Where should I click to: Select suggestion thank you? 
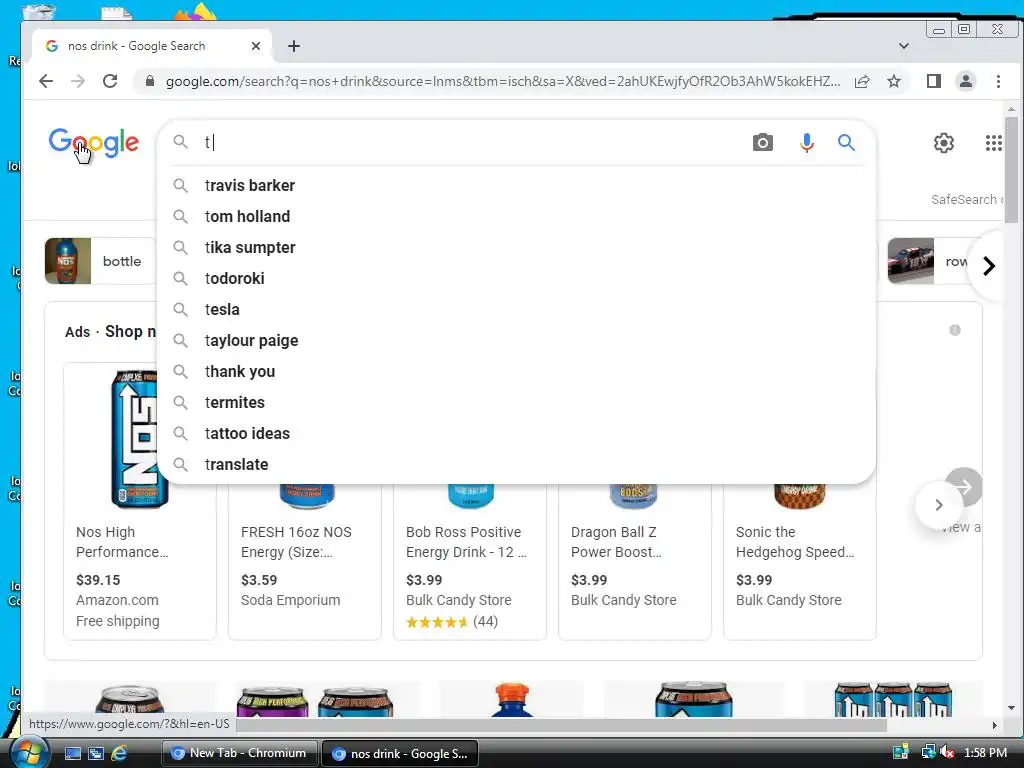(516, 372)
